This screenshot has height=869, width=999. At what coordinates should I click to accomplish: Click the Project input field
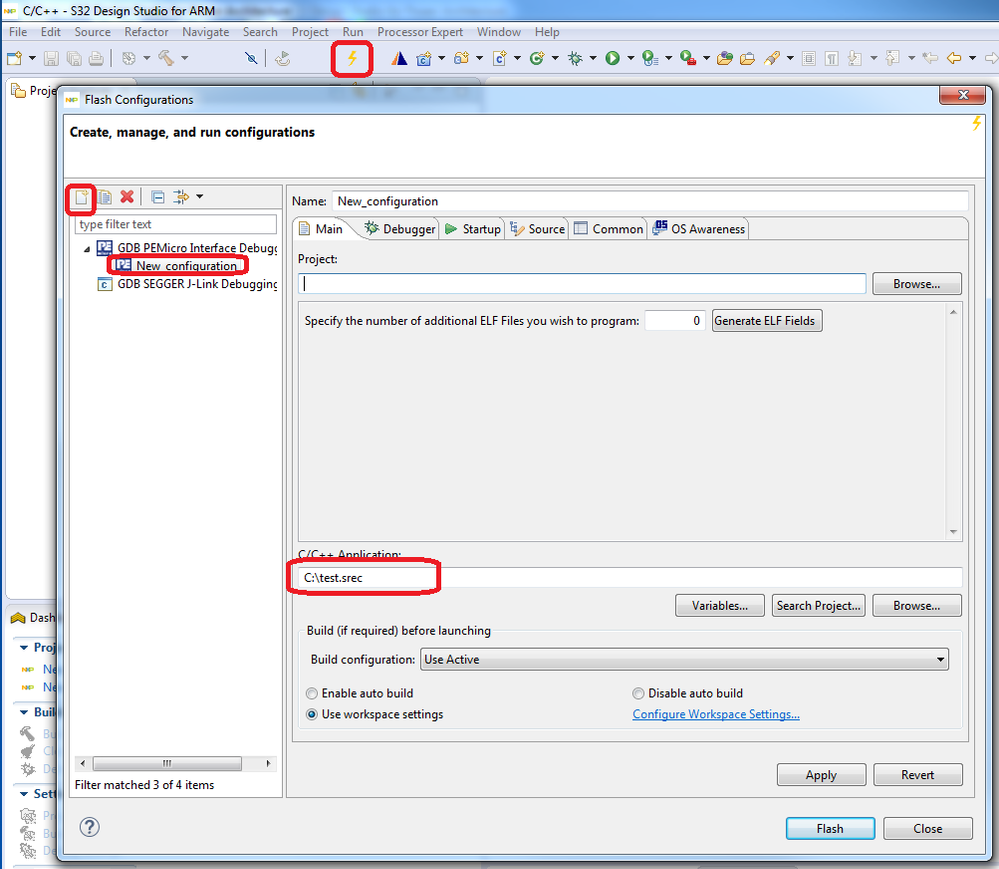(582, 284)
